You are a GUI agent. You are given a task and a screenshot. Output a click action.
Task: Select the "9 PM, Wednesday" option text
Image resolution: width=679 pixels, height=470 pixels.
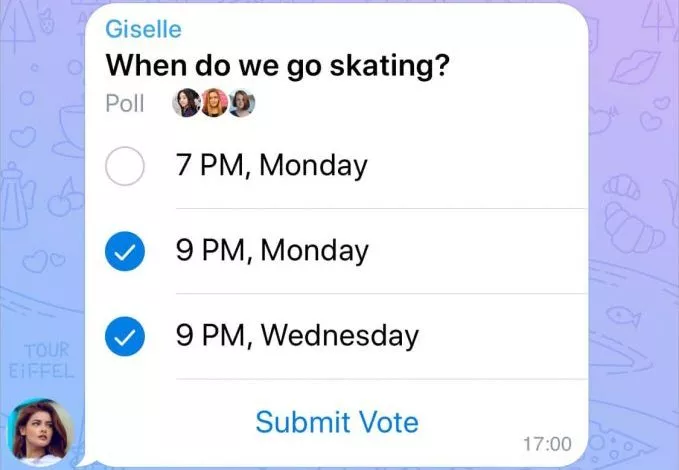click(x=297, y=336)
